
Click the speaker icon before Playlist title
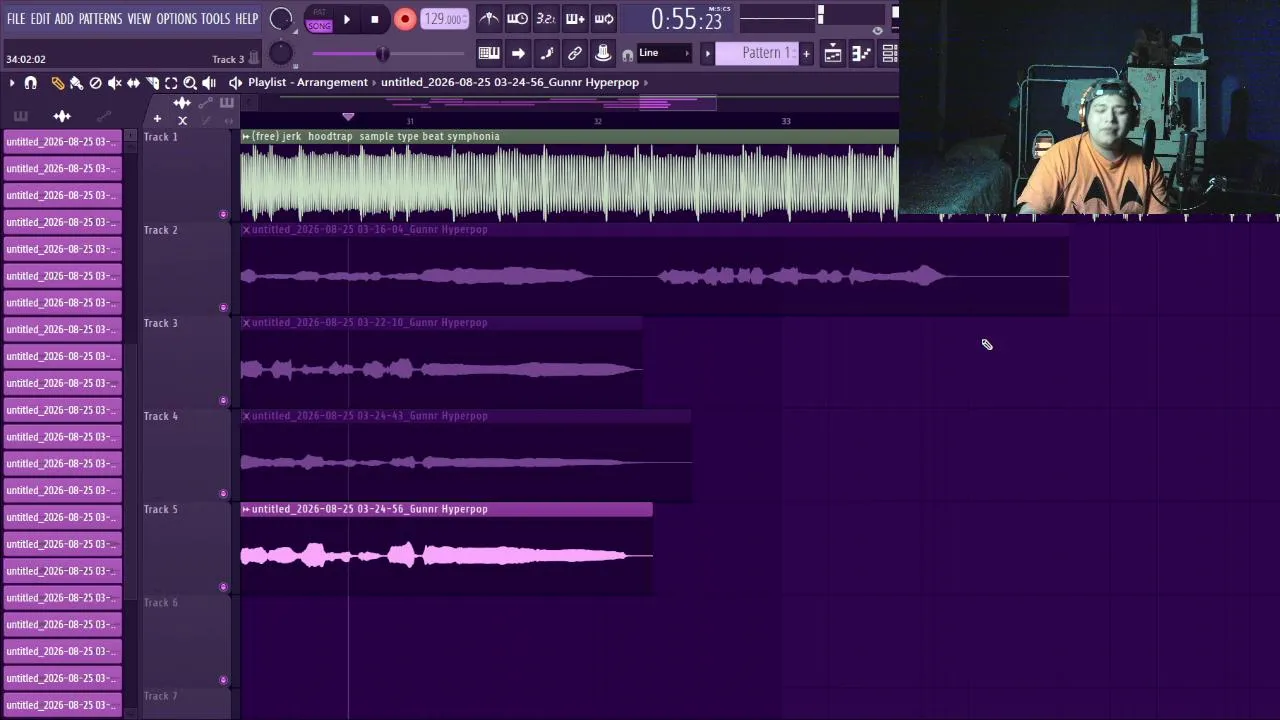235,83
